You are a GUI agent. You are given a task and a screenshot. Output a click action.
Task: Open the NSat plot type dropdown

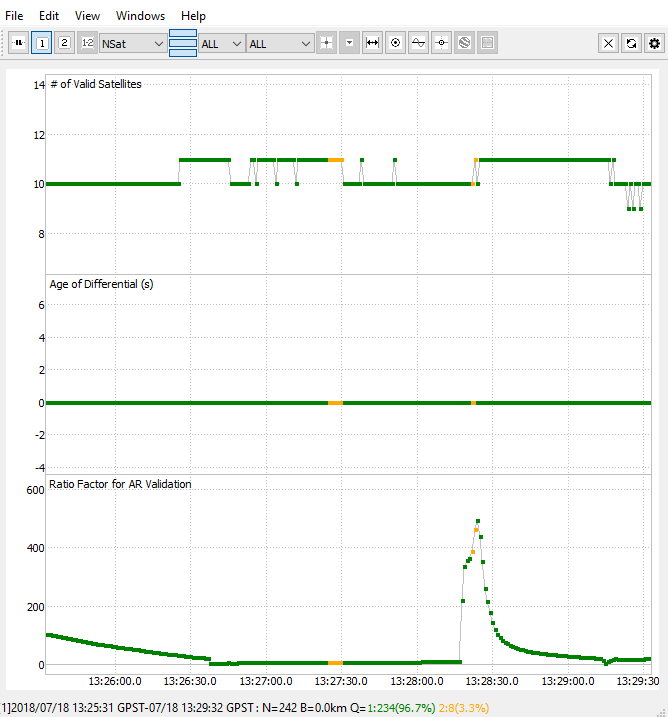click(x=133, y=44)
